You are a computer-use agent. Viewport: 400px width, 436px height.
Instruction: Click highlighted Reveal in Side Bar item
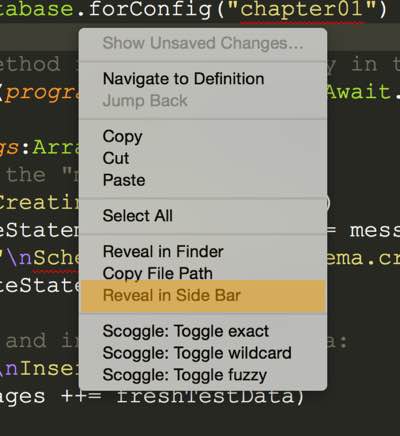[x=203, y=296]
